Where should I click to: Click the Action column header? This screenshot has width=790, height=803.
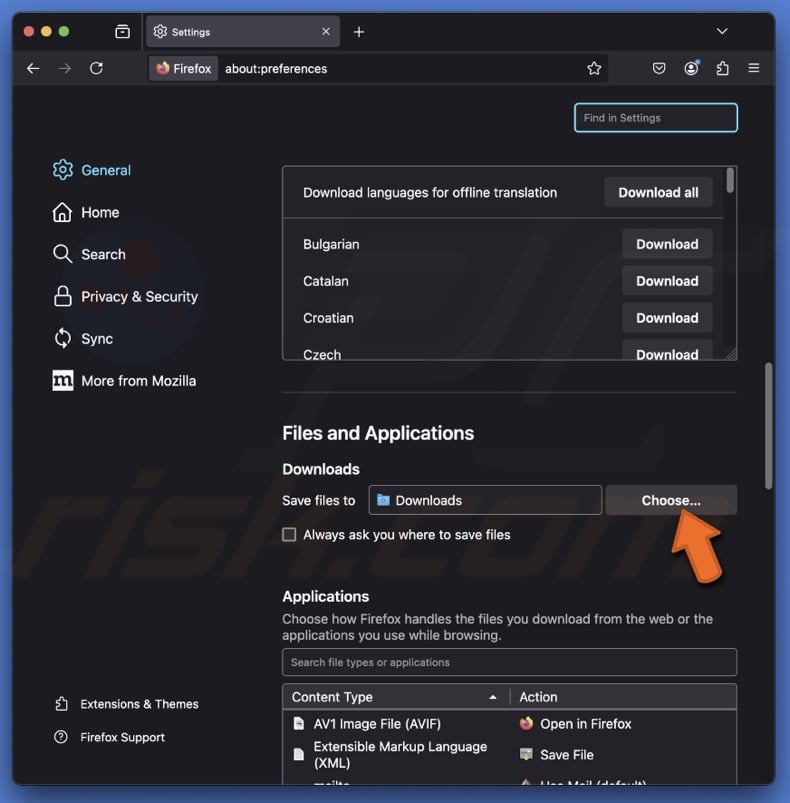pos(624,697)
